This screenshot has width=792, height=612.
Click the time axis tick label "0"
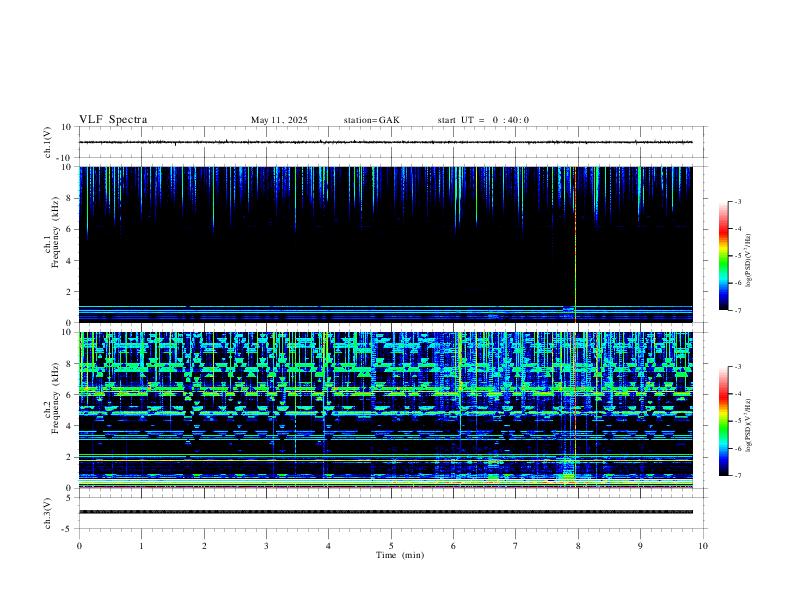79,546
